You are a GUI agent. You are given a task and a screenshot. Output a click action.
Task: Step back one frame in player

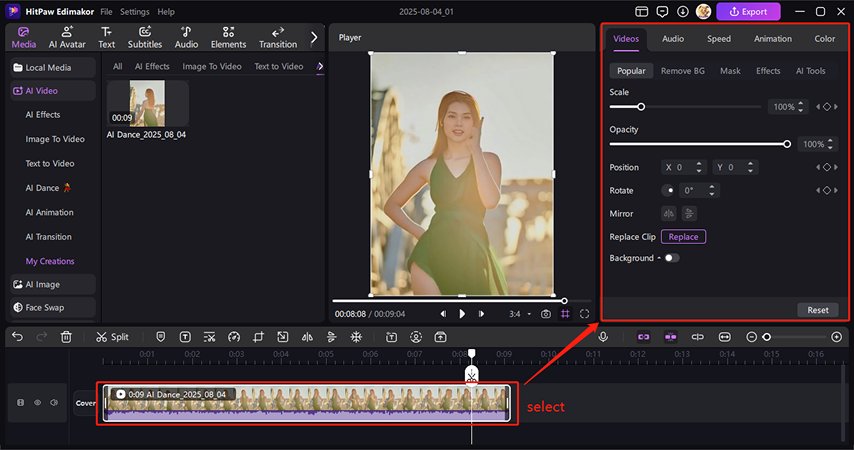(443, 314)
